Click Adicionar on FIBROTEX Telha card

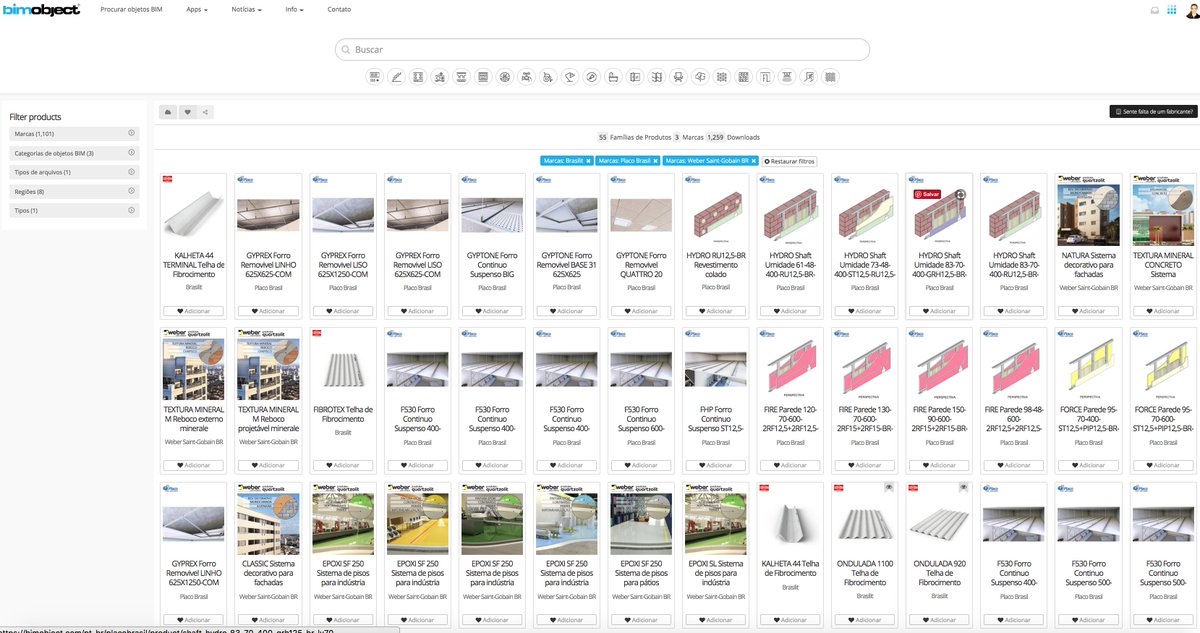click(x=343, y=465)
